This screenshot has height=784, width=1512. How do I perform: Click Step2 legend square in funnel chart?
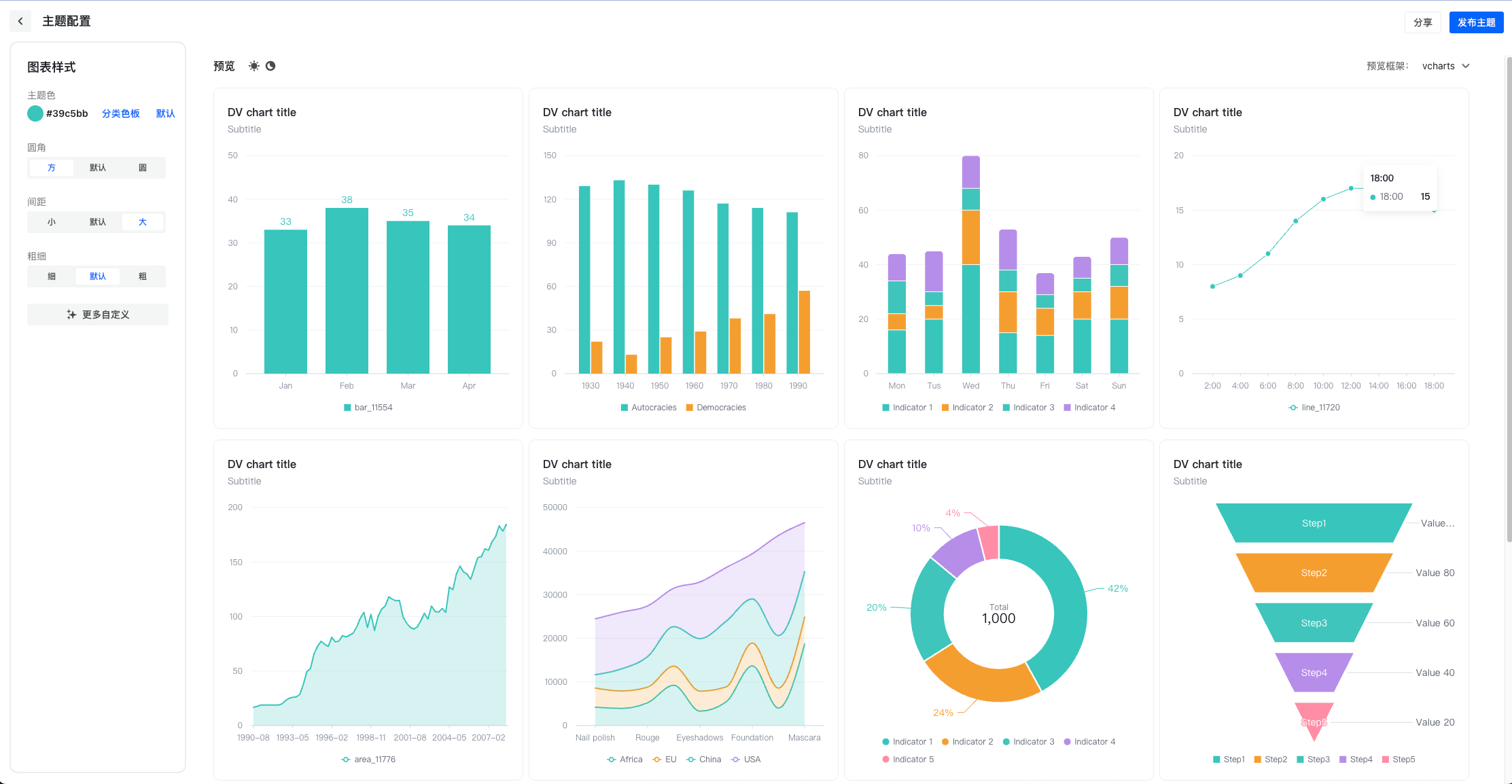(1258, 760)
